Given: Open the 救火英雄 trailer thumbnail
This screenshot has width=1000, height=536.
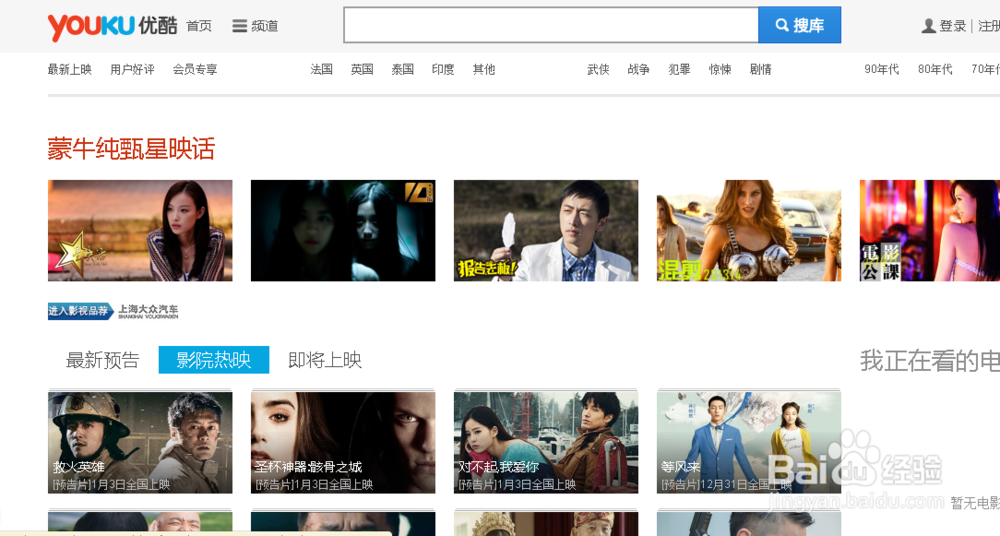Looking at the screenshot, I should coord(140,442).
